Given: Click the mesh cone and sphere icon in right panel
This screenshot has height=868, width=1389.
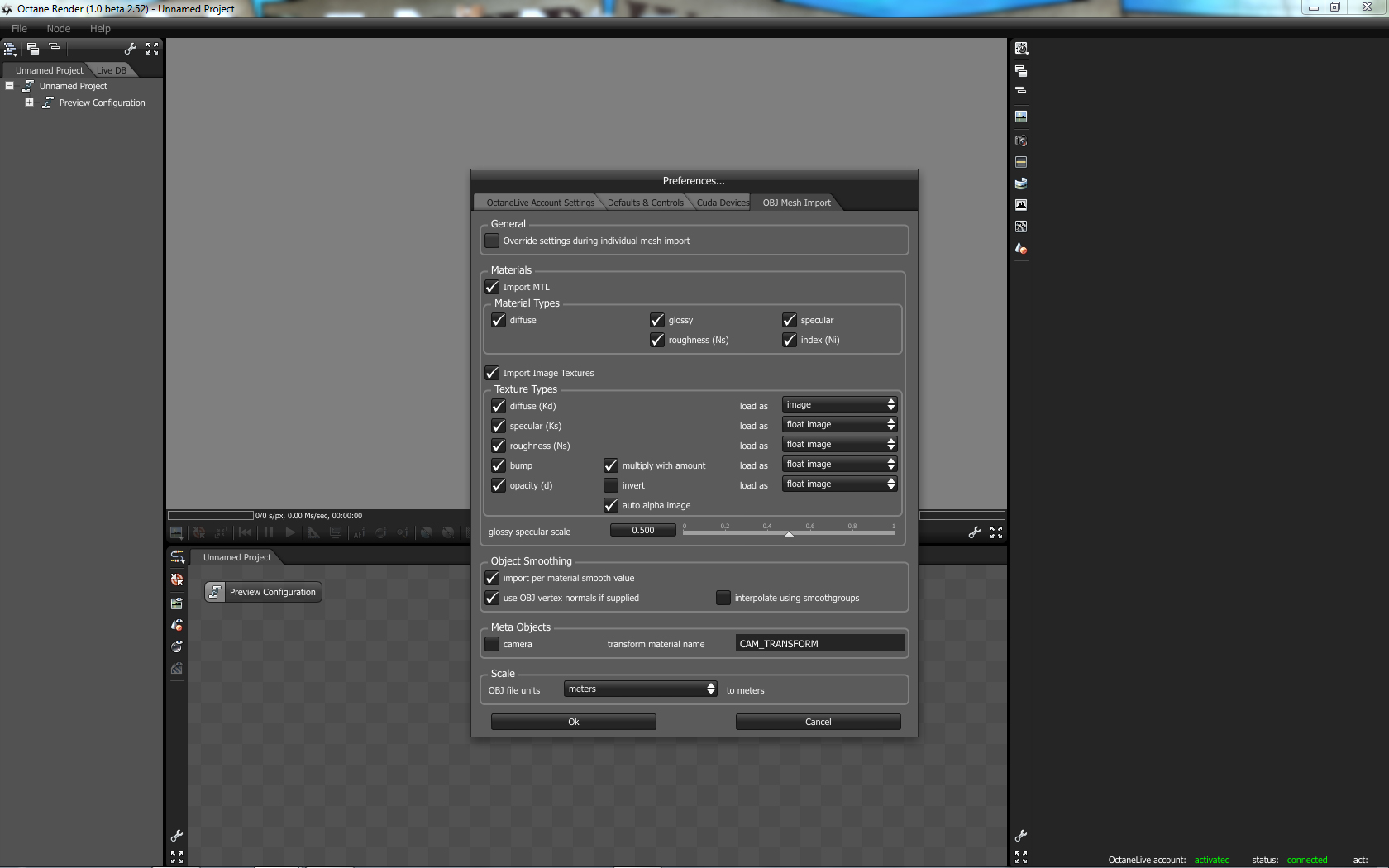Looking at the screenshot, I should [x=1021, y=249].
